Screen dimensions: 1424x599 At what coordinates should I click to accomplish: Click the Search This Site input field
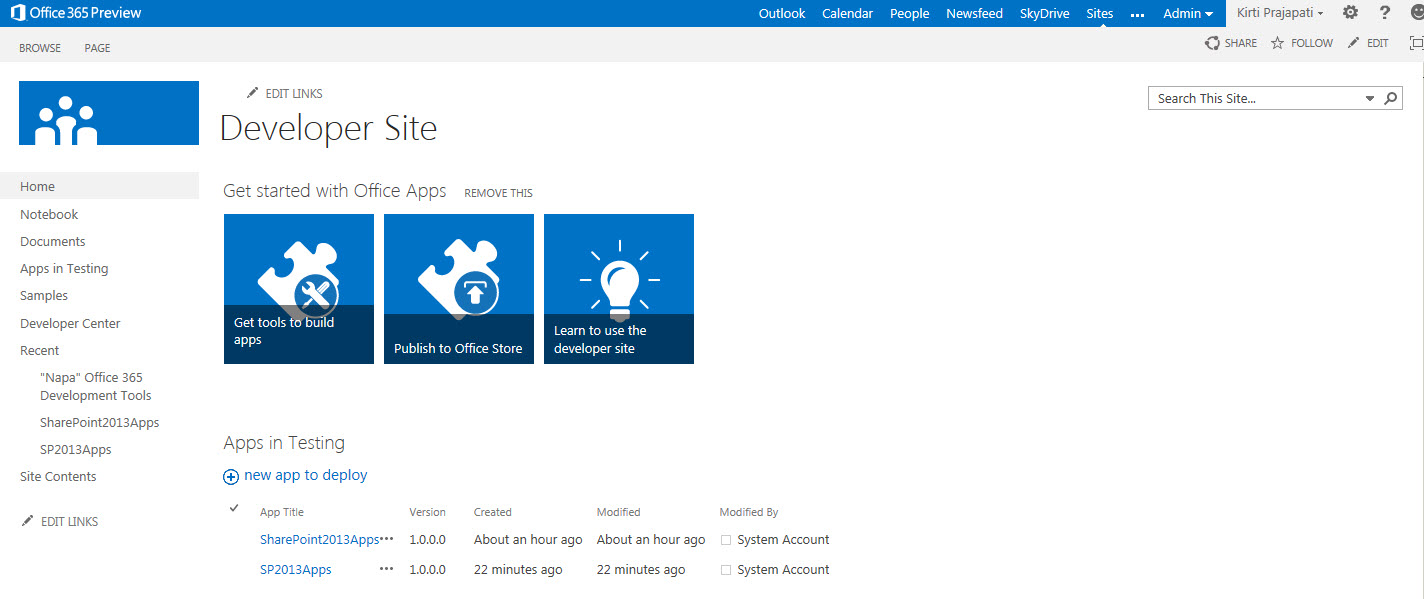[1255, 98]
